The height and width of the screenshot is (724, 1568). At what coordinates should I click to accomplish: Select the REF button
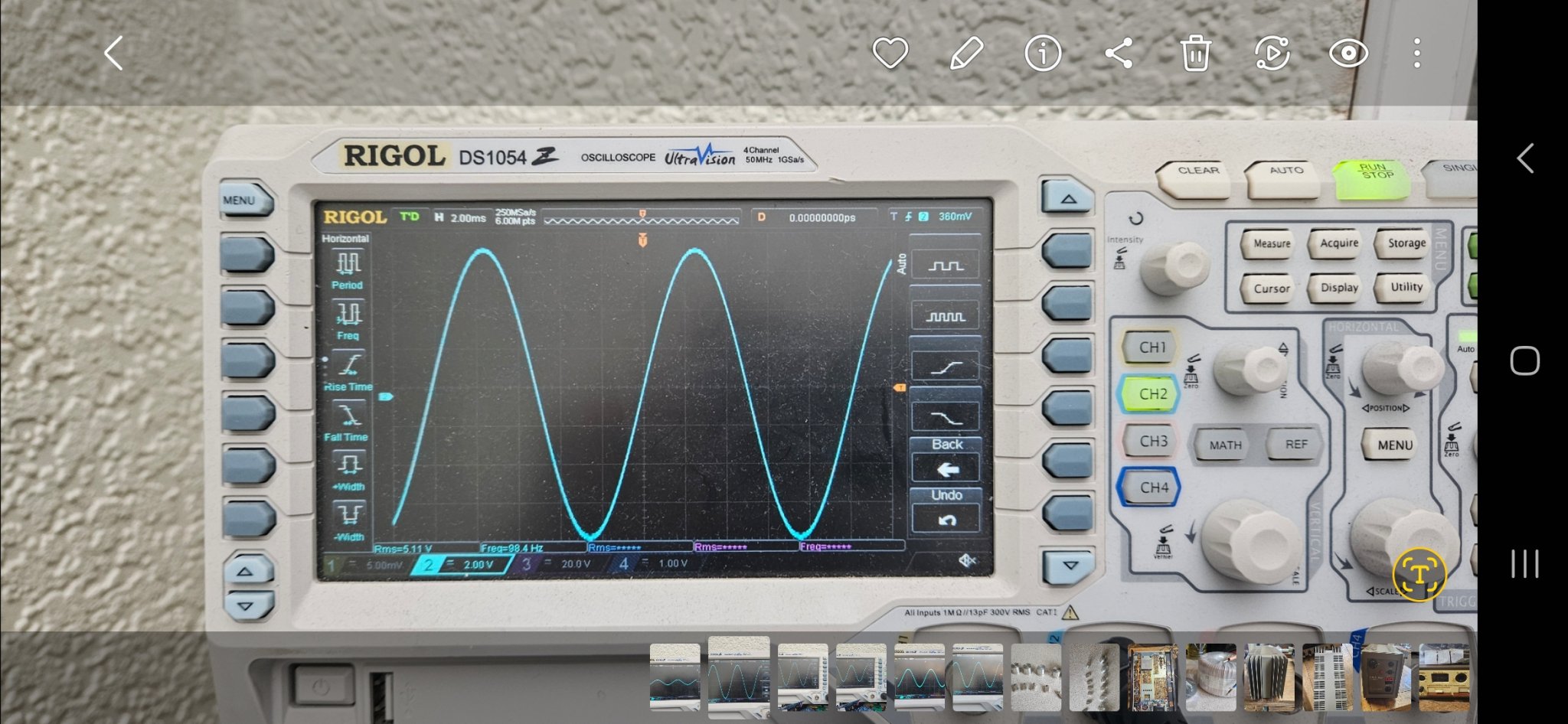point(1295,445)
